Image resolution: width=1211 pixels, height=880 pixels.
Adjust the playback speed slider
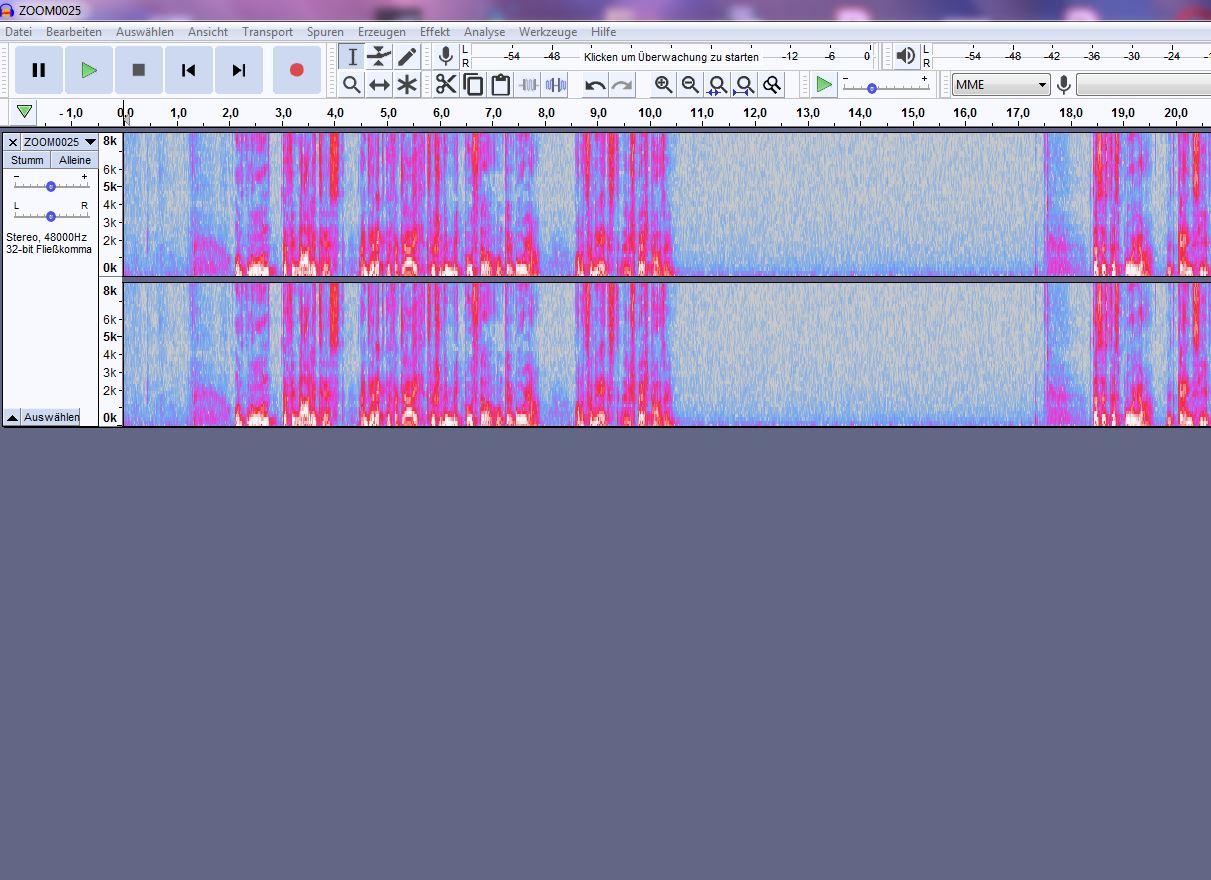click(x=885, y=85)
